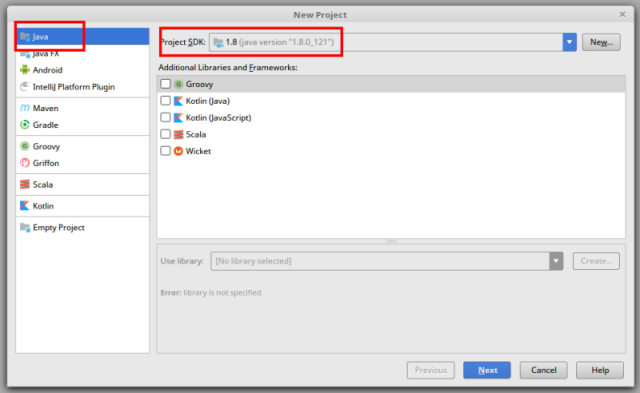Click the splitter handle below frameworks list

click(x=391, y=241)
